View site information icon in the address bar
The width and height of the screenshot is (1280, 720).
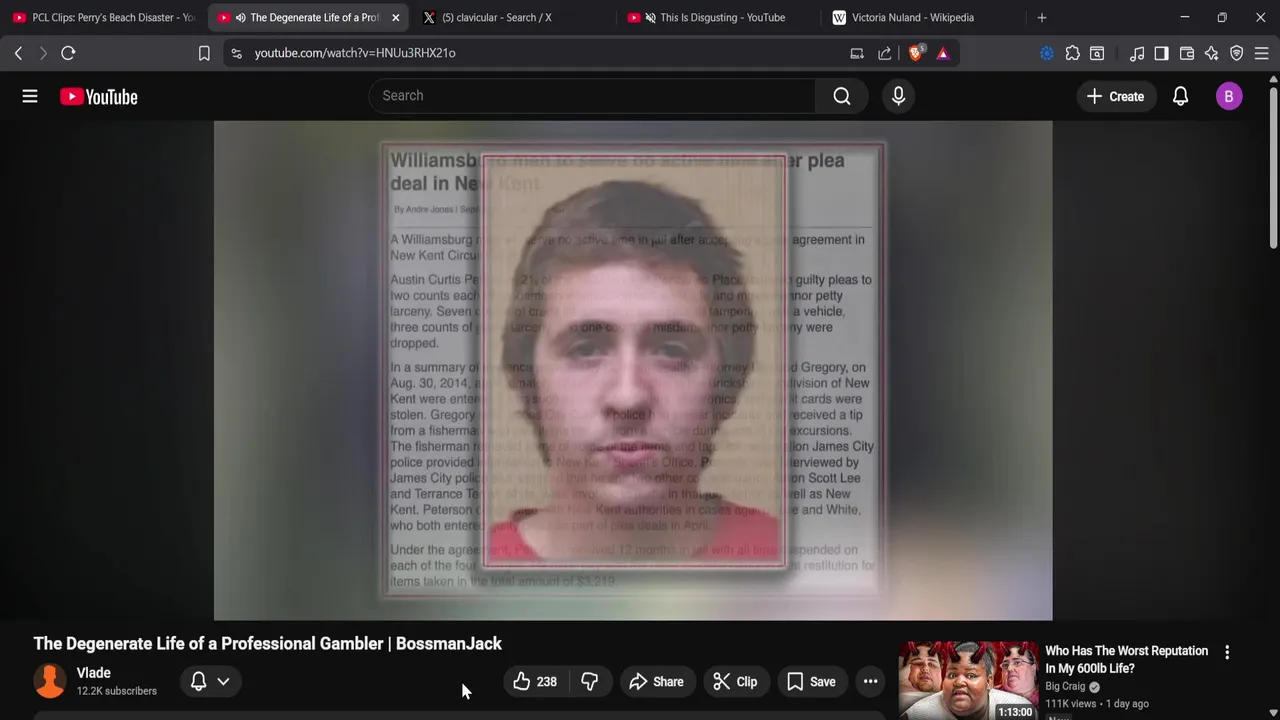tap(236, 53)
